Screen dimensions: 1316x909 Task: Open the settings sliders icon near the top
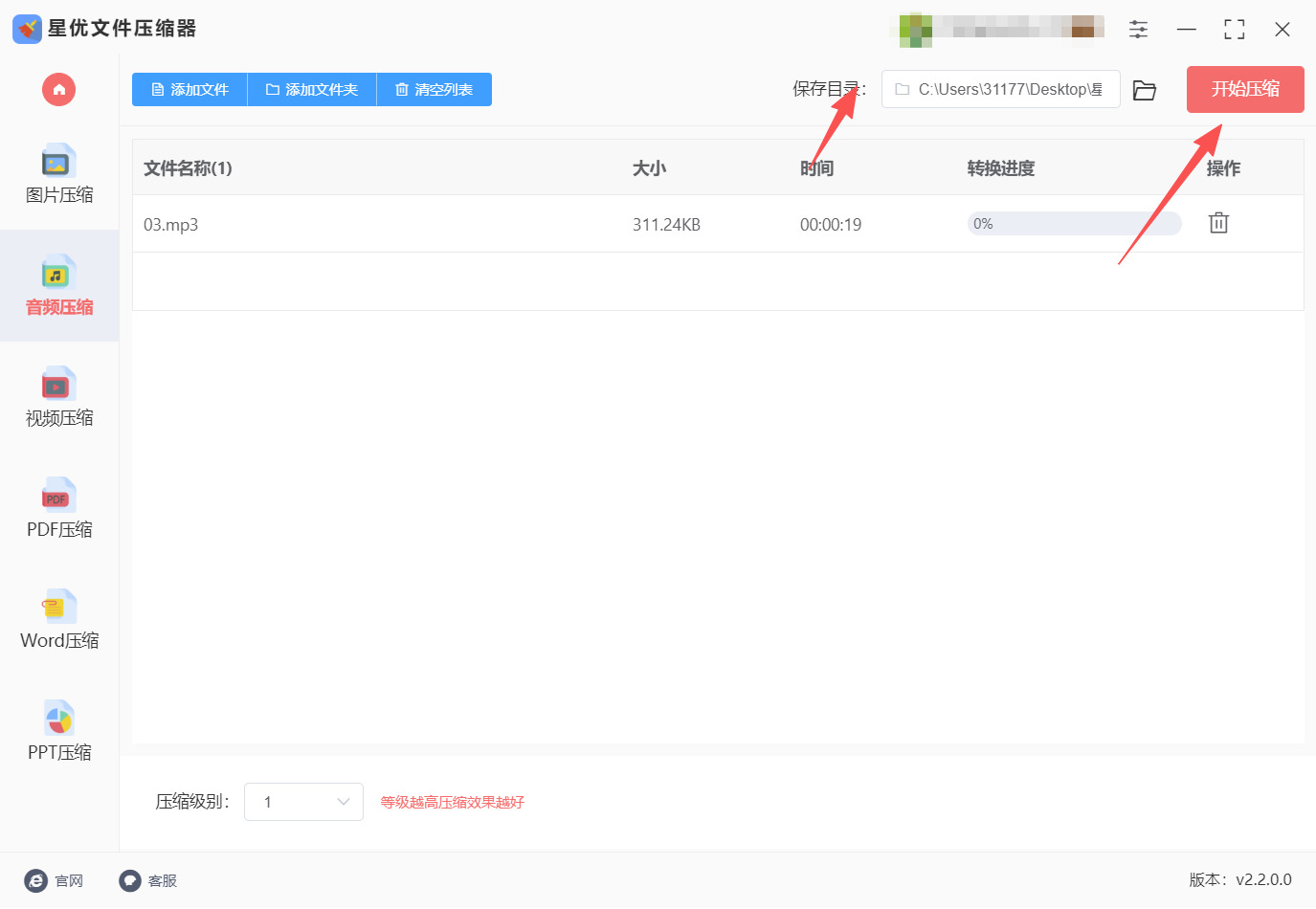tap(1138, 29)
